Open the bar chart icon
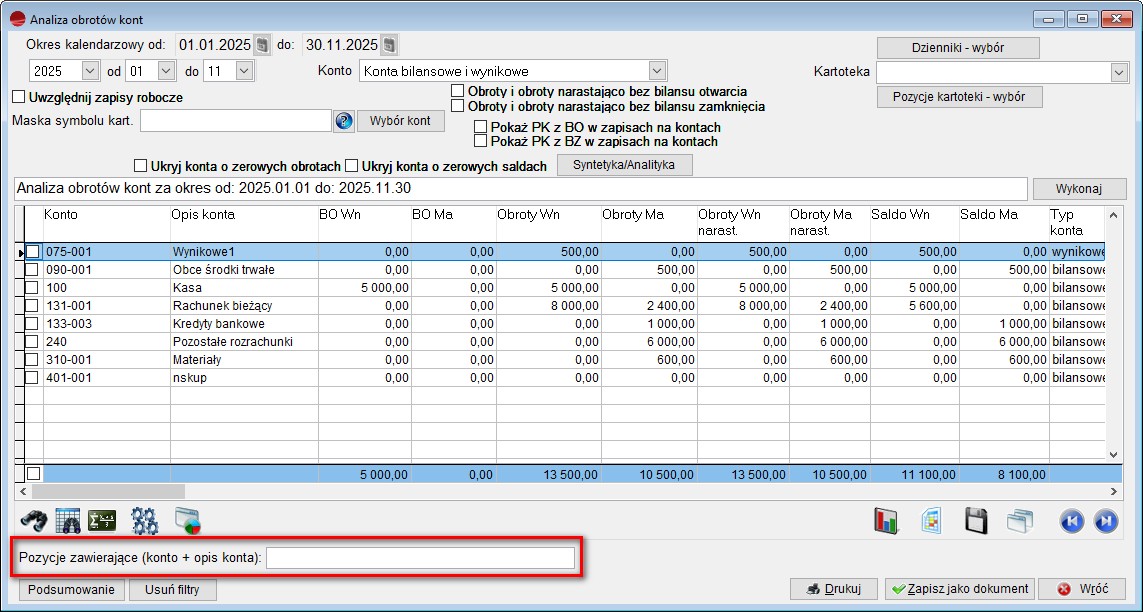The image size is (1143, 612). click(887, 520)
